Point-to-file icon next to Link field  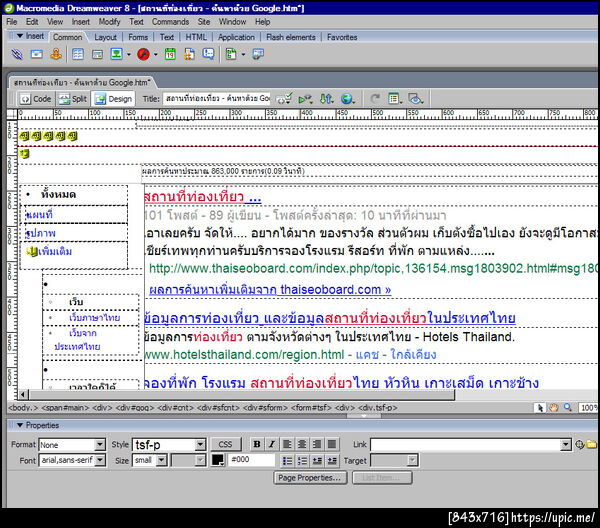point(580,445)
